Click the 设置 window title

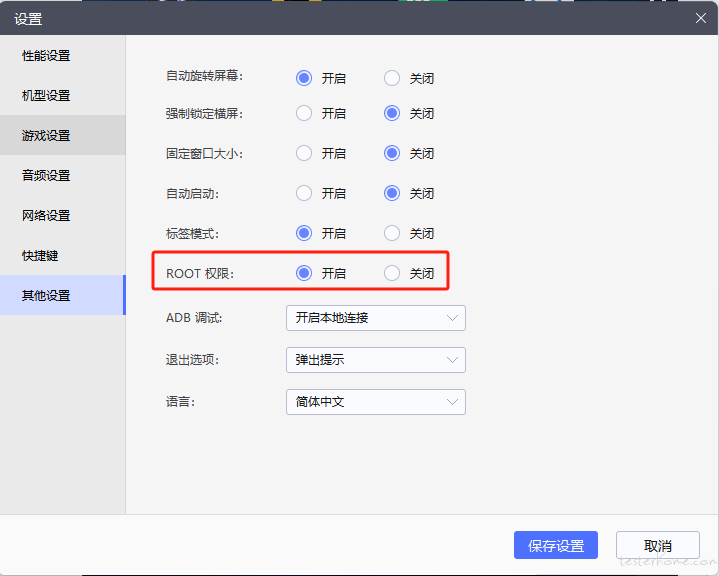pos(28,19)
